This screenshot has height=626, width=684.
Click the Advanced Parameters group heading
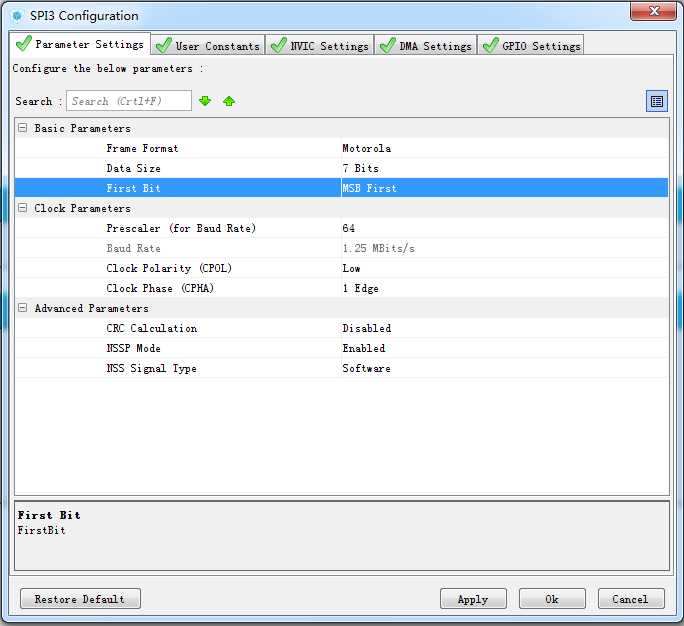(92, 308)
